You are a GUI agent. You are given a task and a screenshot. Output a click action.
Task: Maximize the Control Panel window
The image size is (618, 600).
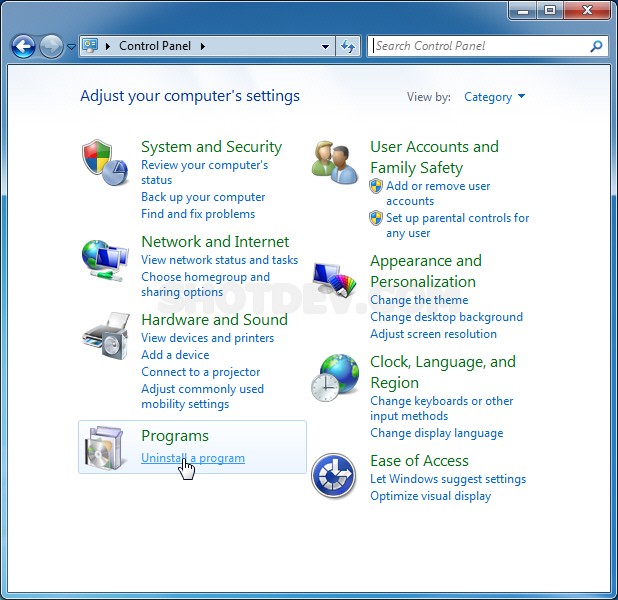550,10
